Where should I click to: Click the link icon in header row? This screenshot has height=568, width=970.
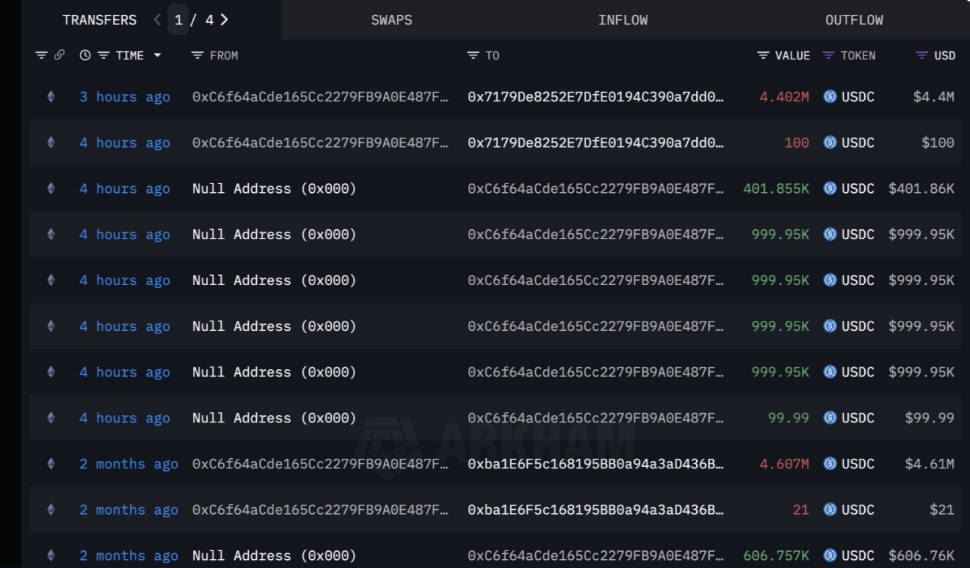pyautogui.click(x=59, y=56)
